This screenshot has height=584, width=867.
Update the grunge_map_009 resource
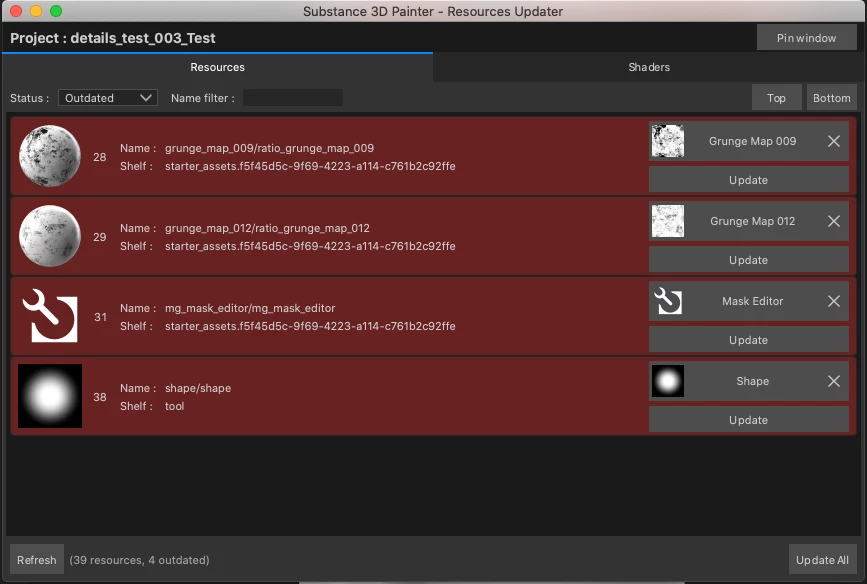coord(748,180)
